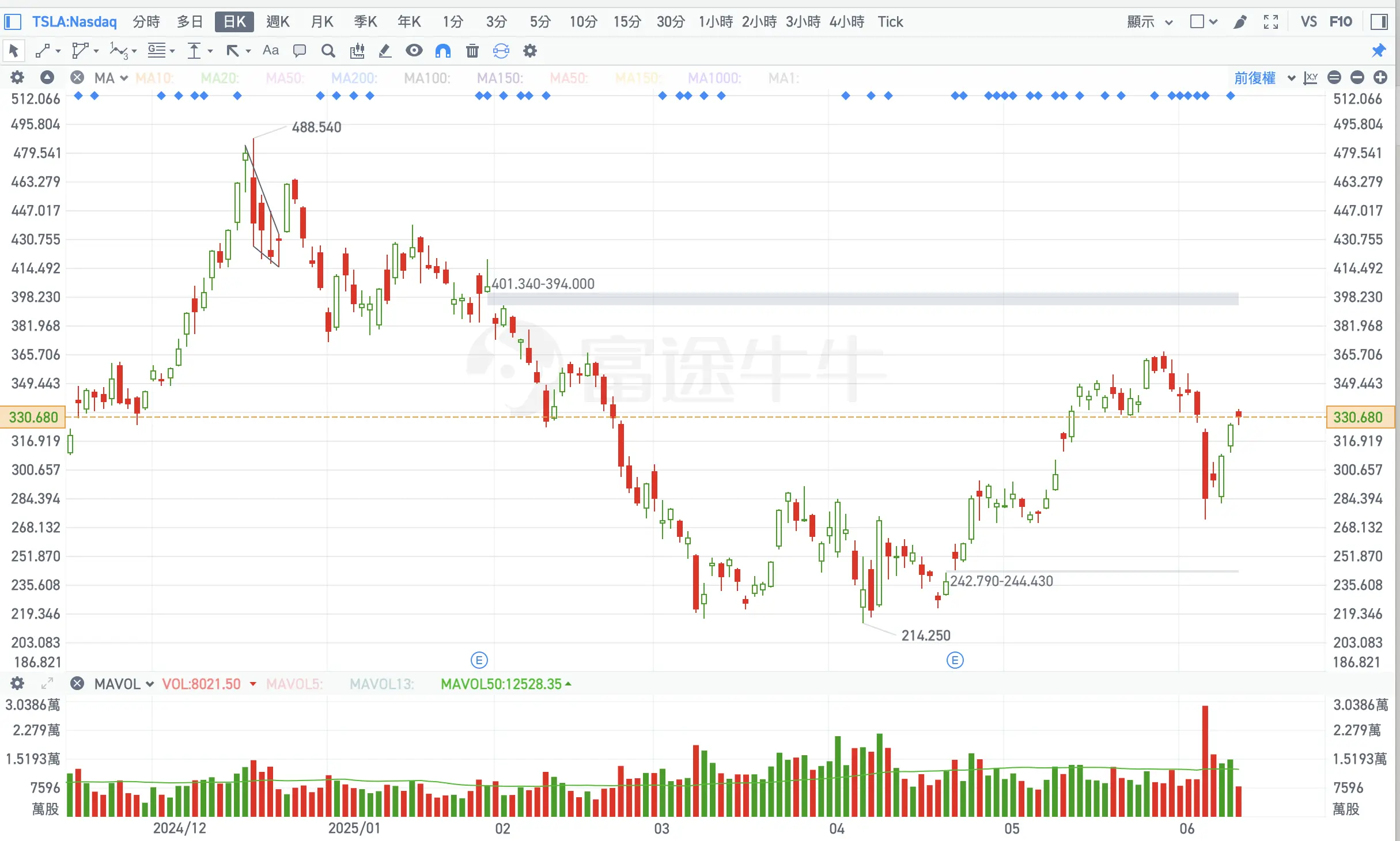Click the 242.790-244.430 gap label
Screen dimensions: 1400x841
click(x=1001, y=581)
